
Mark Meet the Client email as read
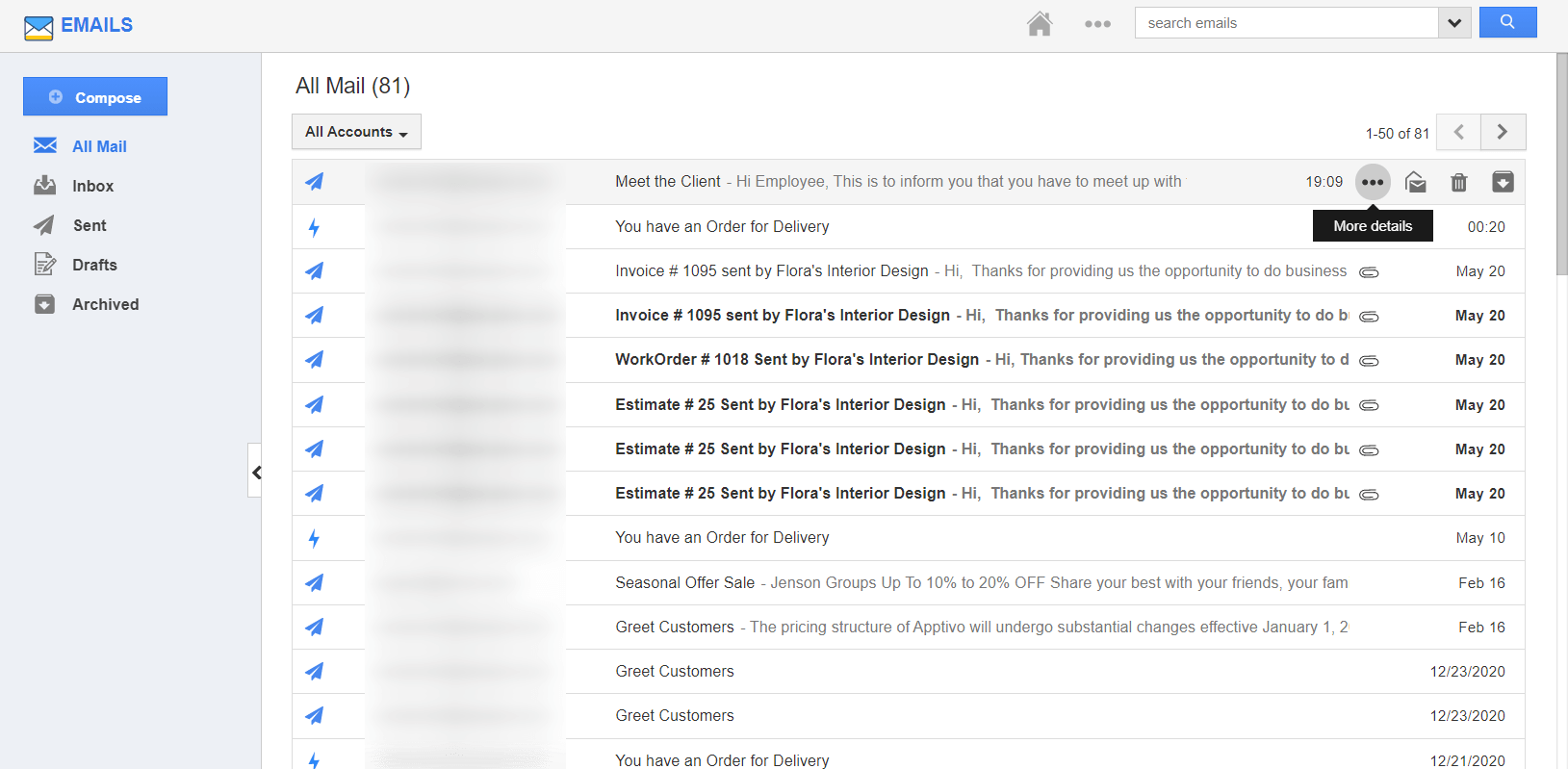coord(1416,182)
